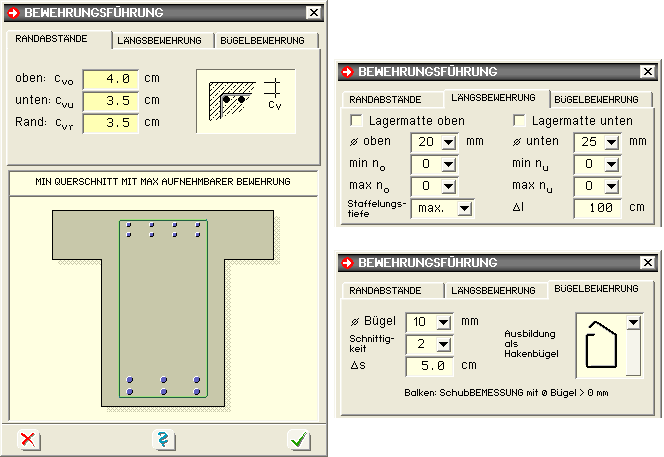Open the ø Bügel diameter dropdown
This screenshot has height=457, width=664.
click(x=446, y=322)
